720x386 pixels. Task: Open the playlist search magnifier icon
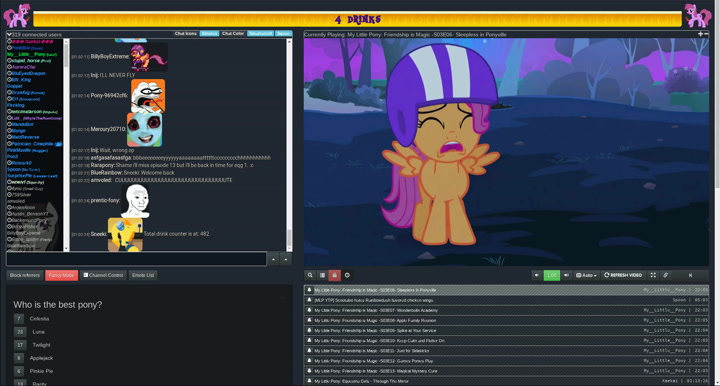click(310, 275)
